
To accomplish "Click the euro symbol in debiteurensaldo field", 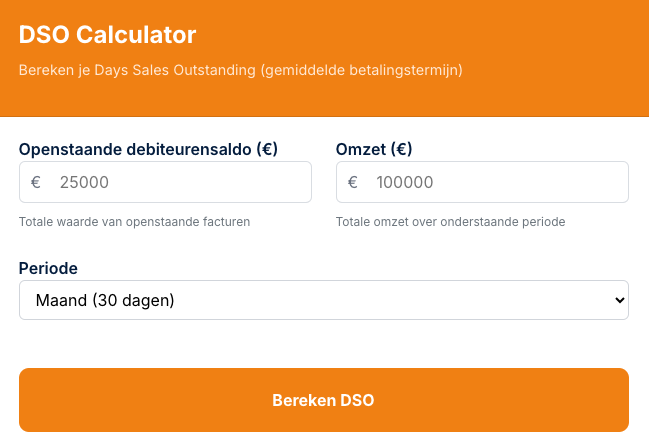I will click(x=36, y=182).
